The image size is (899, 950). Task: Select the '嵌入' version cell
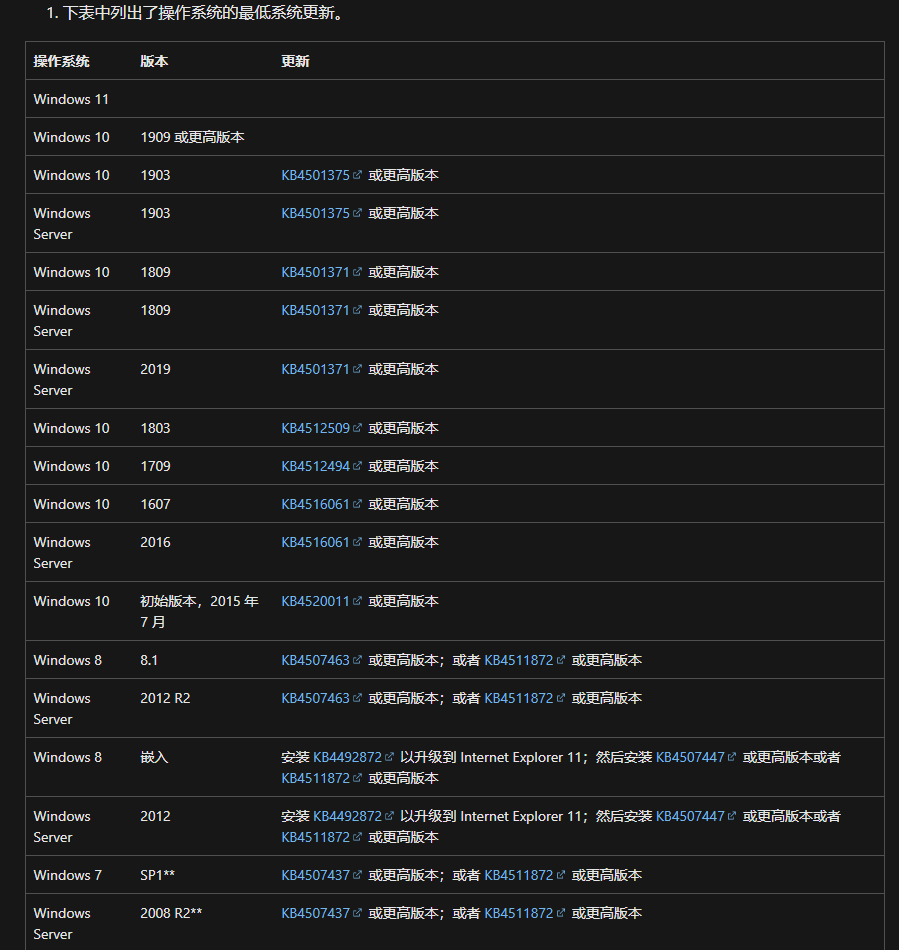click(154, 757)
